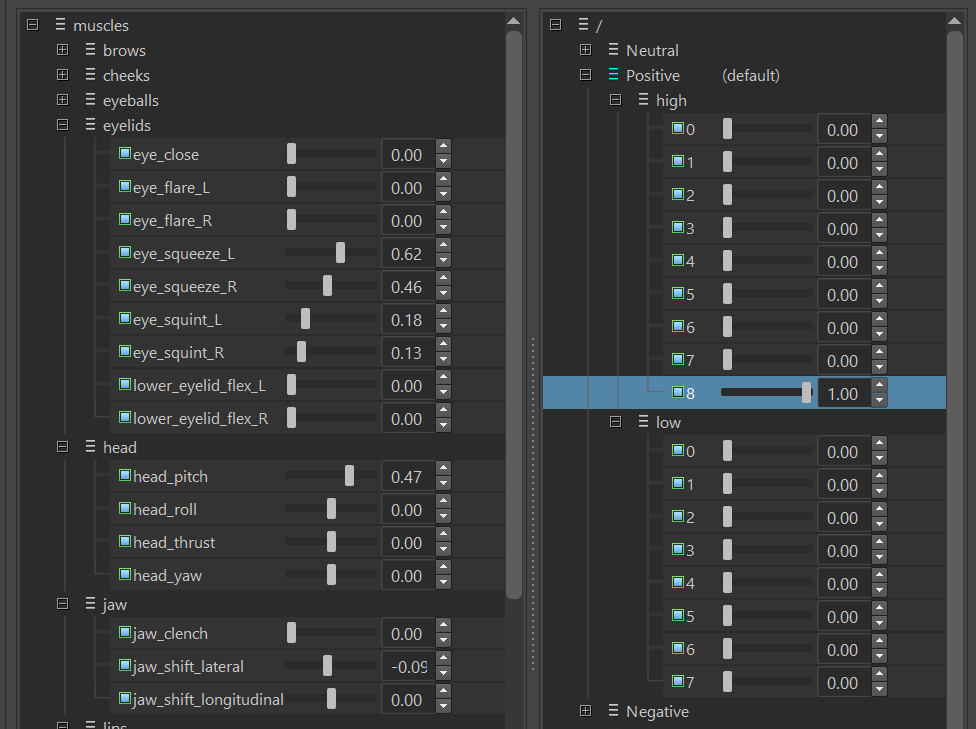Select the cheeks tree item
This screenshot has width=976, height=729.
click(126, 75)
